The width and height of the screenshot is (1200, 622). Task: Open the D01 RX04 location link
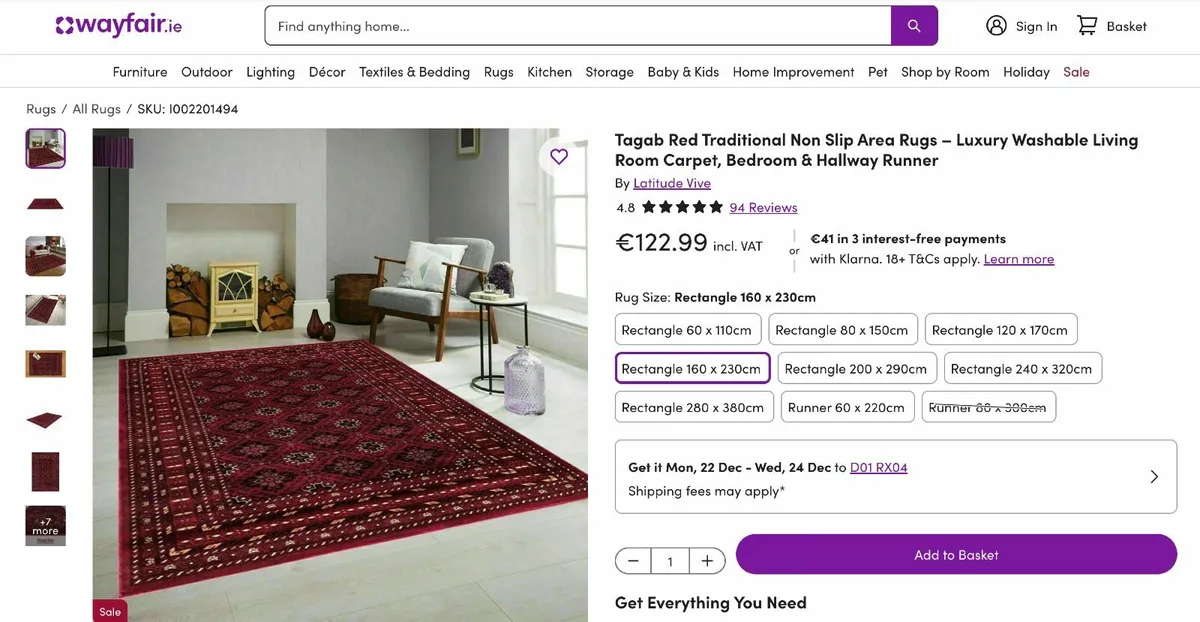coord(878,466)
